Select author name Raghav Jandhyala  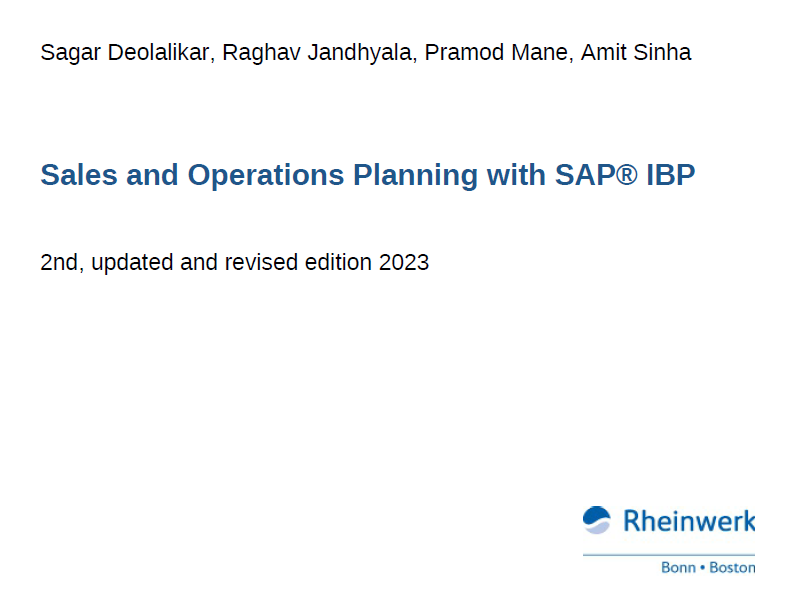317,53
